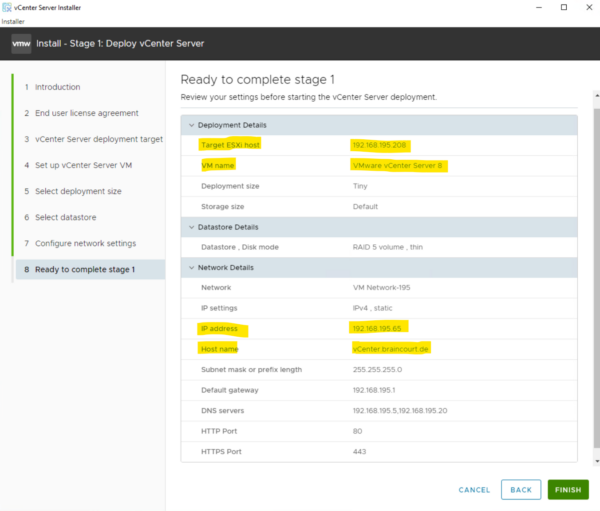This screenshot has height=511, width=600.
Task: Collapse the Network Details section chevron
Action: [191, 268]
